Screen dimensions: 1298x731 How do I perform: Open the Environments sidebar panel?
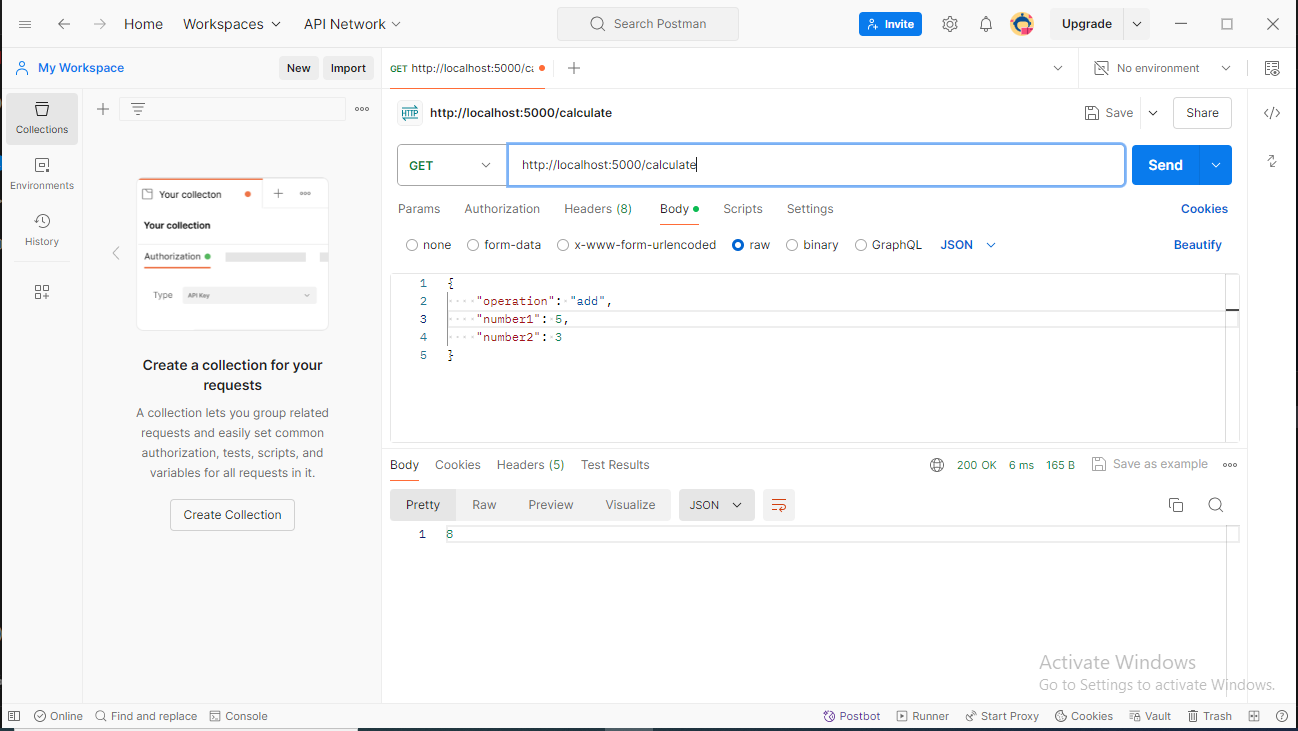(42, 174)
